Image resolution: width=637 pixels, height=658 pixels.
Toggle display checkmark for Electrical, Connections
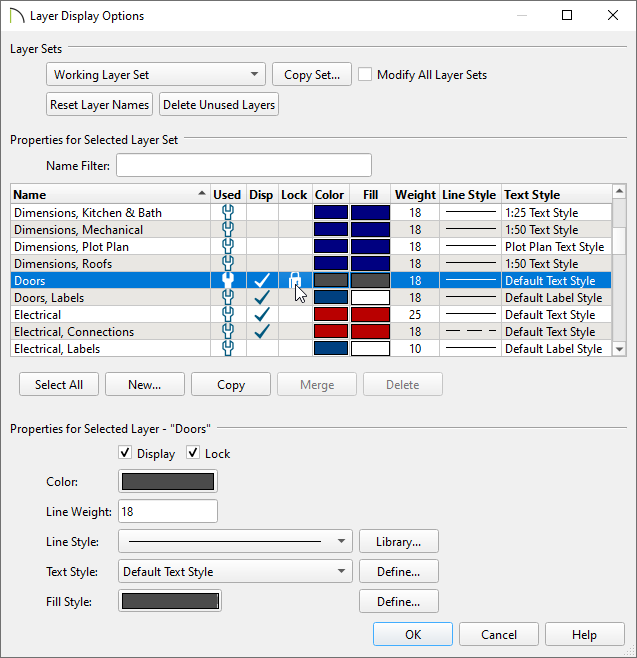(x=262, y=332)
